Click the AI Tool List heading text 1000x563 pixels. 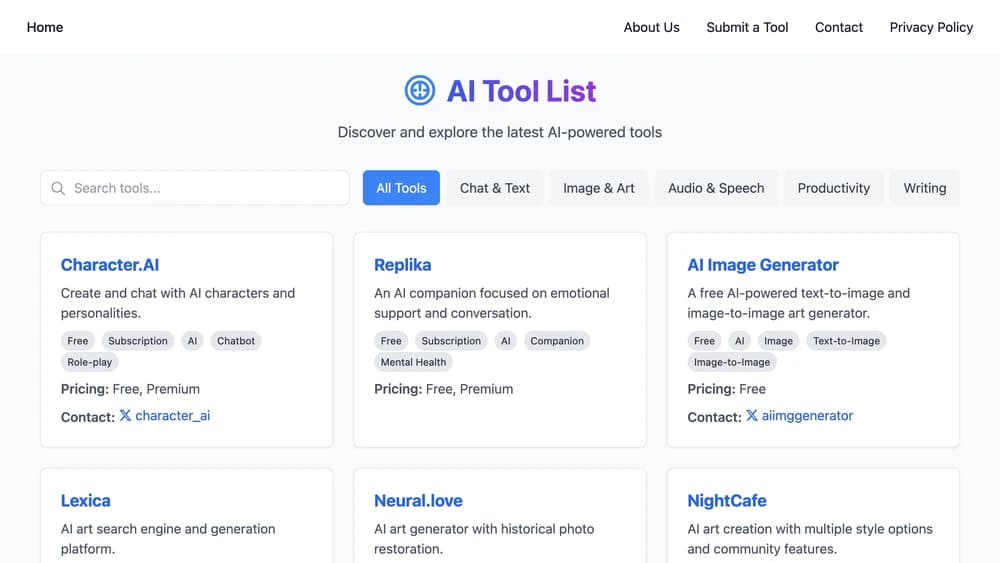tap(521, 91)
